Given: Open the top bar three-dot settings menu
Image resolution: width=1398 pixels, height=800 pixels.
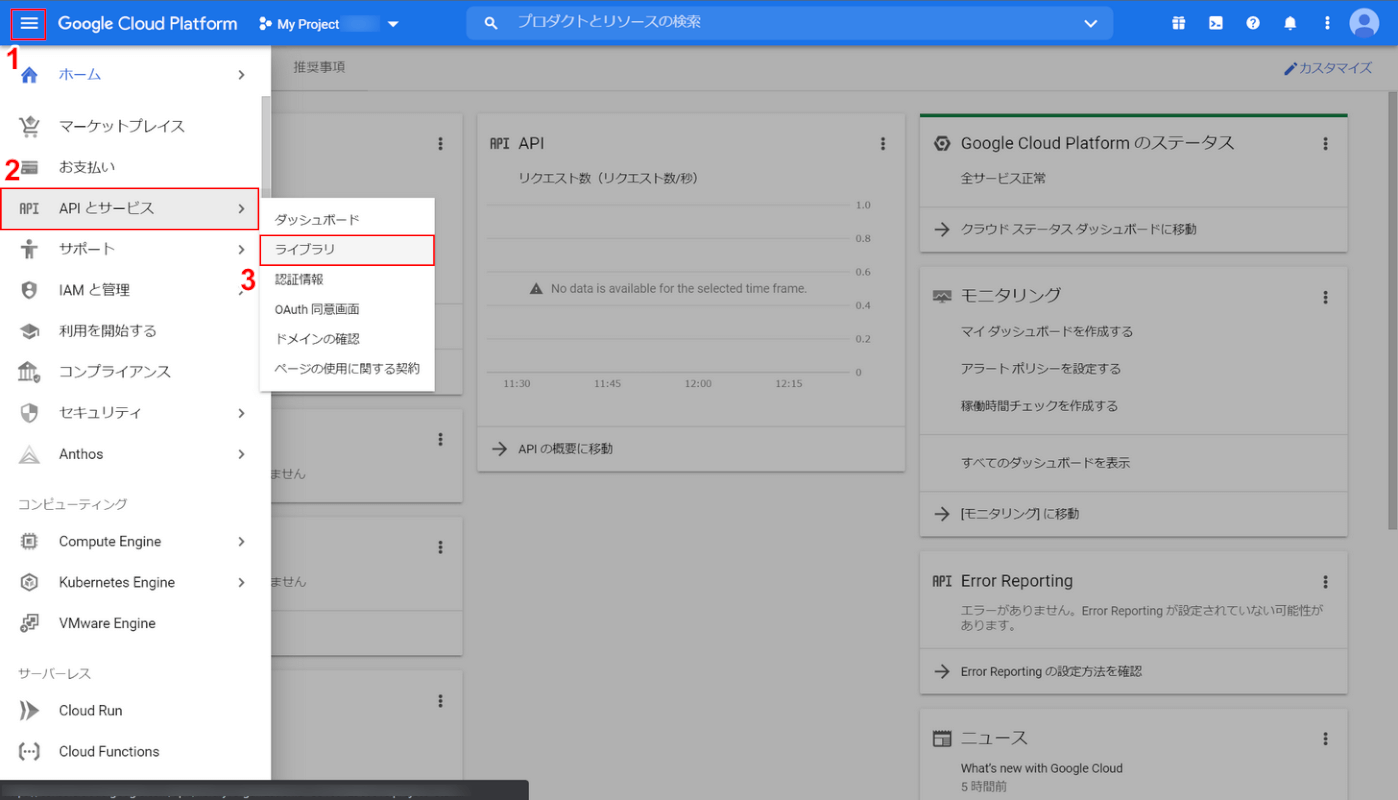Looking at the screenshot, I should pyautogui.click(x=1327, y=23).
